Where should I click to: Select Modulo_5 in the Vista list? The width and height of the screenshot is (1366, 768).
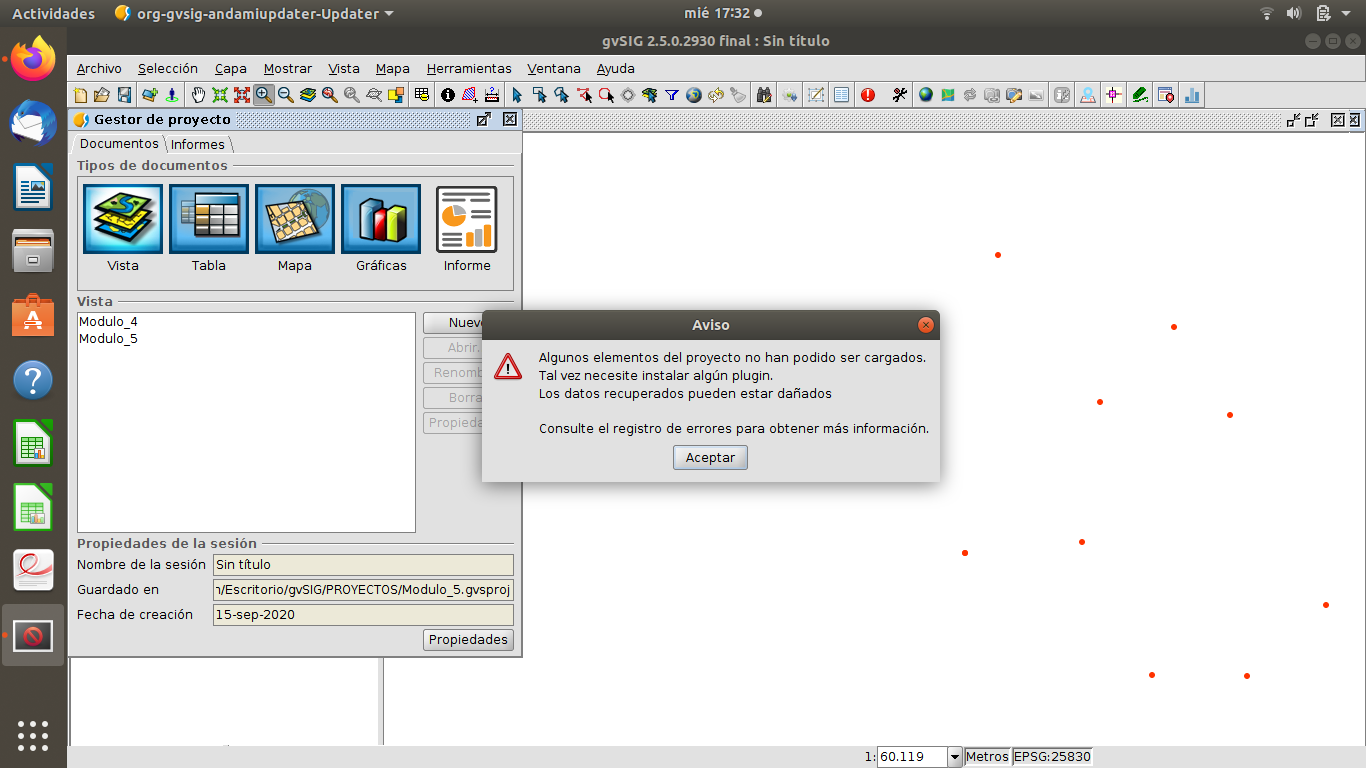click(109, 339)
